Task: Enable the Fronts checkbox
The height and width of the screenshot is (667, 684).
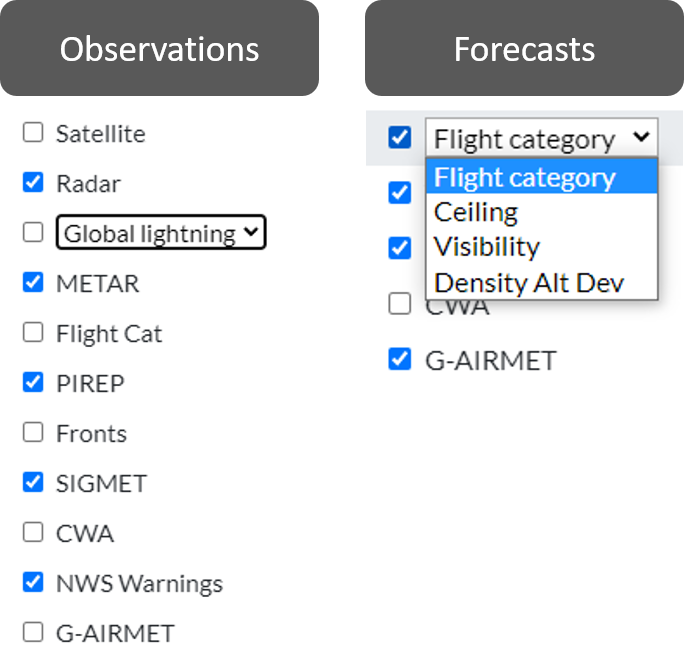Action: (x=34, y=433)
